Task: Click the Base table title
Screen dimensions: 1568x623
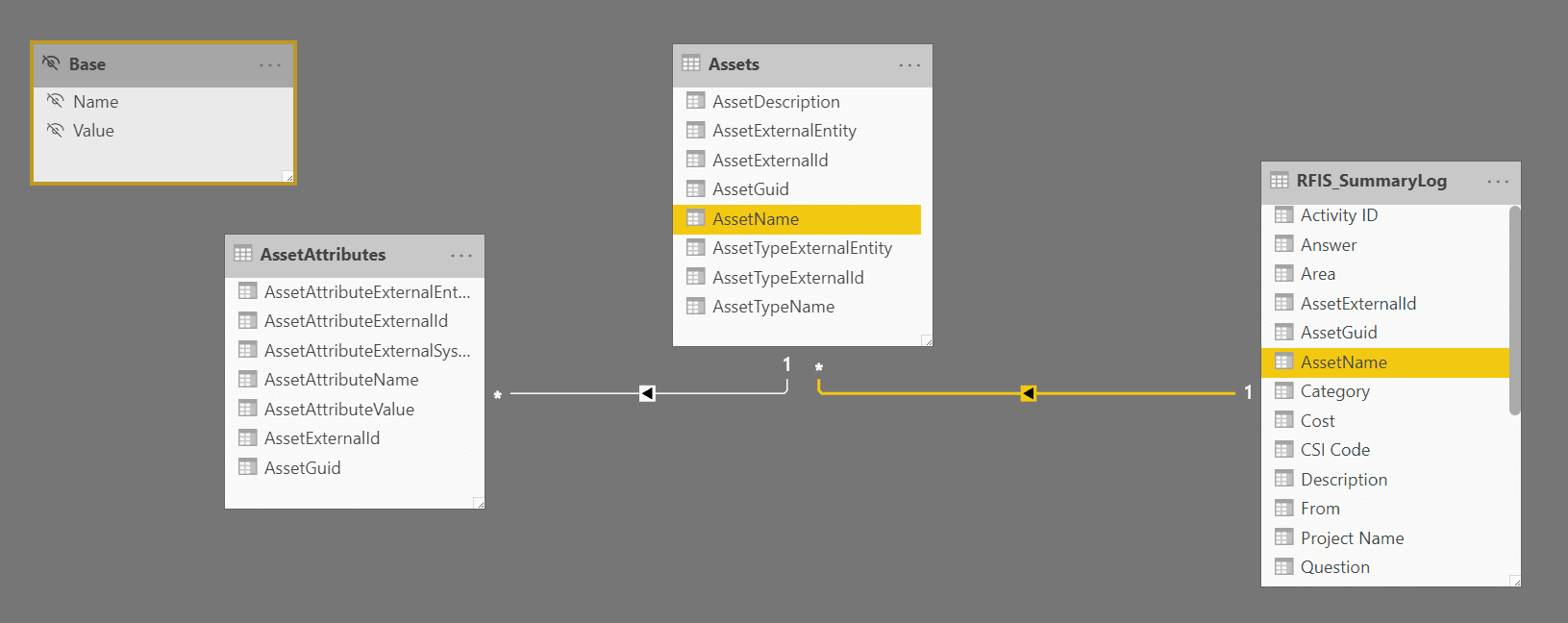Action: (x=87, y=64)
